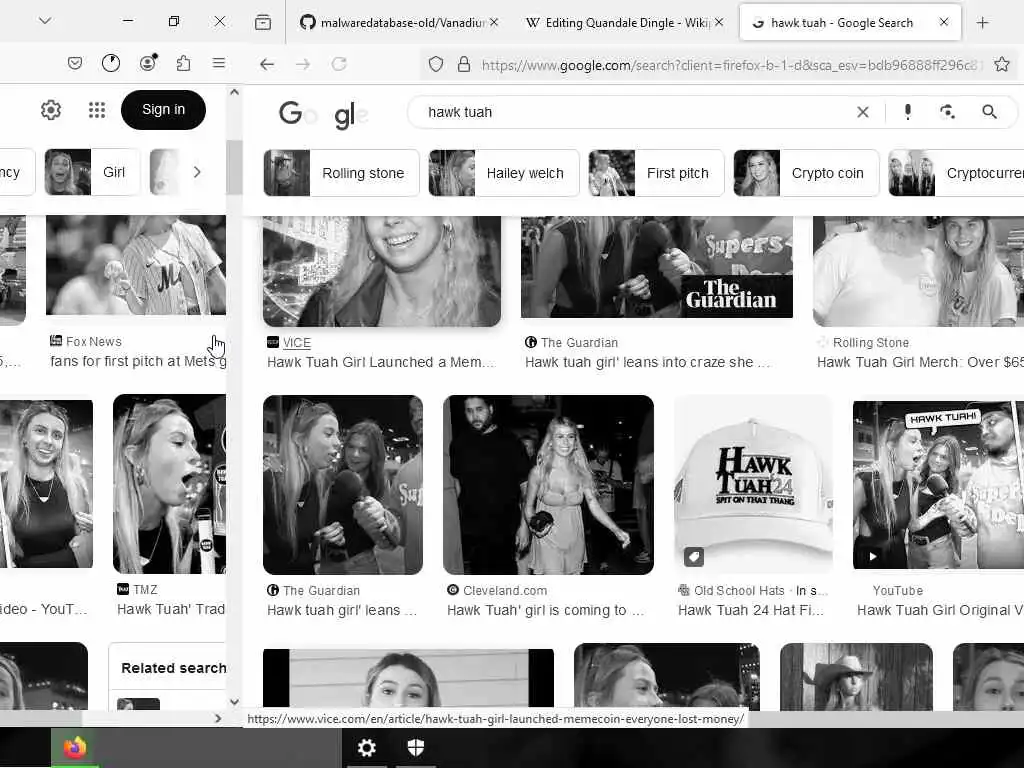Open Hawk Tuah 24 hat product image
This screenshot has height=768, width=1024.
click(753, 485)
